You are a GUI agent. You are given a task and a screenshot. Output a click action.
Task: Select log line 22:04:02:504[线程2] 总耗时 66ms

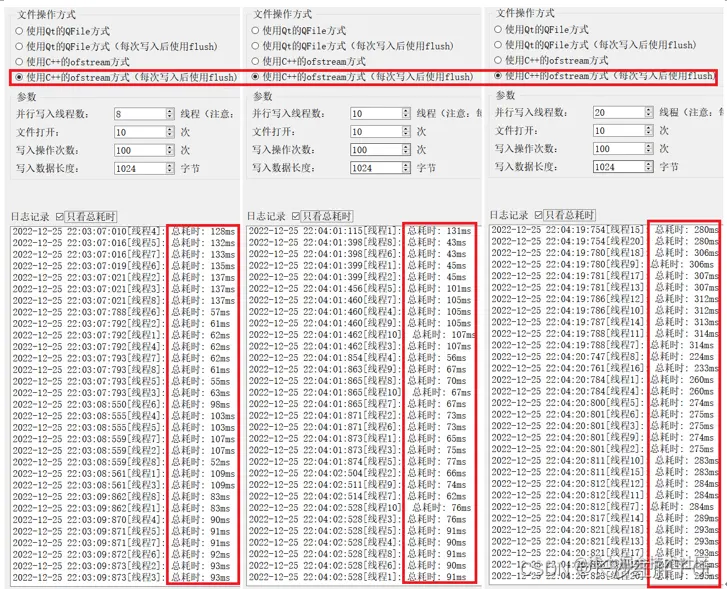pyautogui.click(x=357, y=474)
